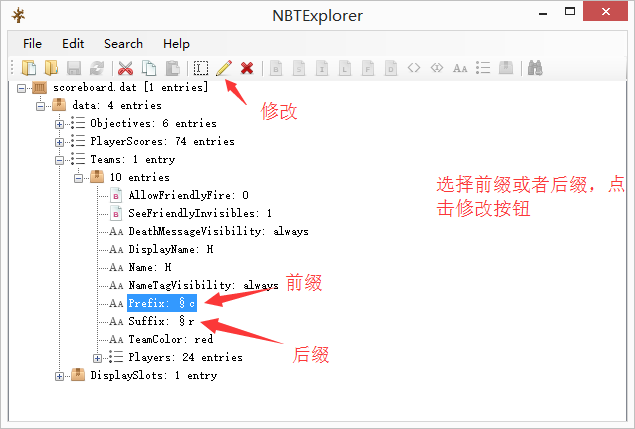Click the Edit Value pencil icon
635x429 pixels.
pos(224,68)
